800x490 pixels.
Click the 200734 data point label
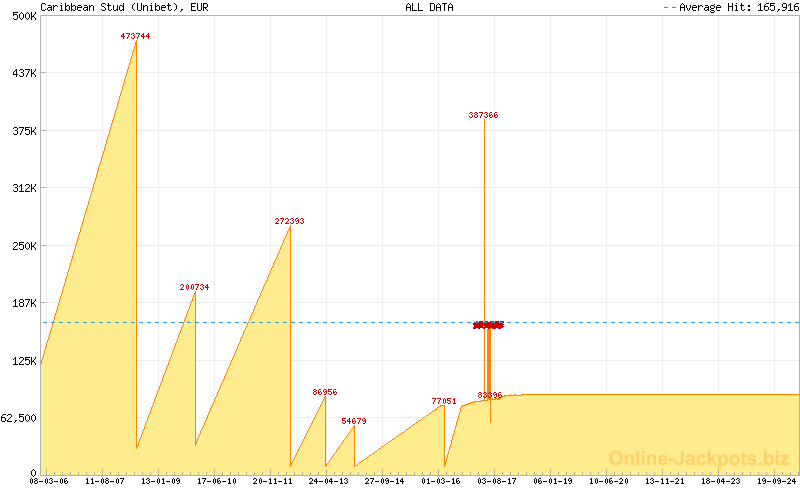(x=194, y=287)
